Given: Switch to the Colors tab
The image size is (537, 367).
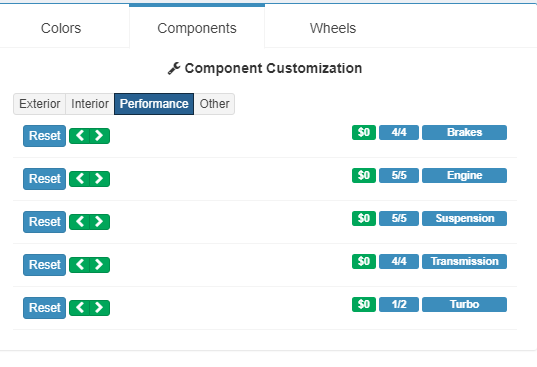Looking at the screenshot, I should point(61,28).
